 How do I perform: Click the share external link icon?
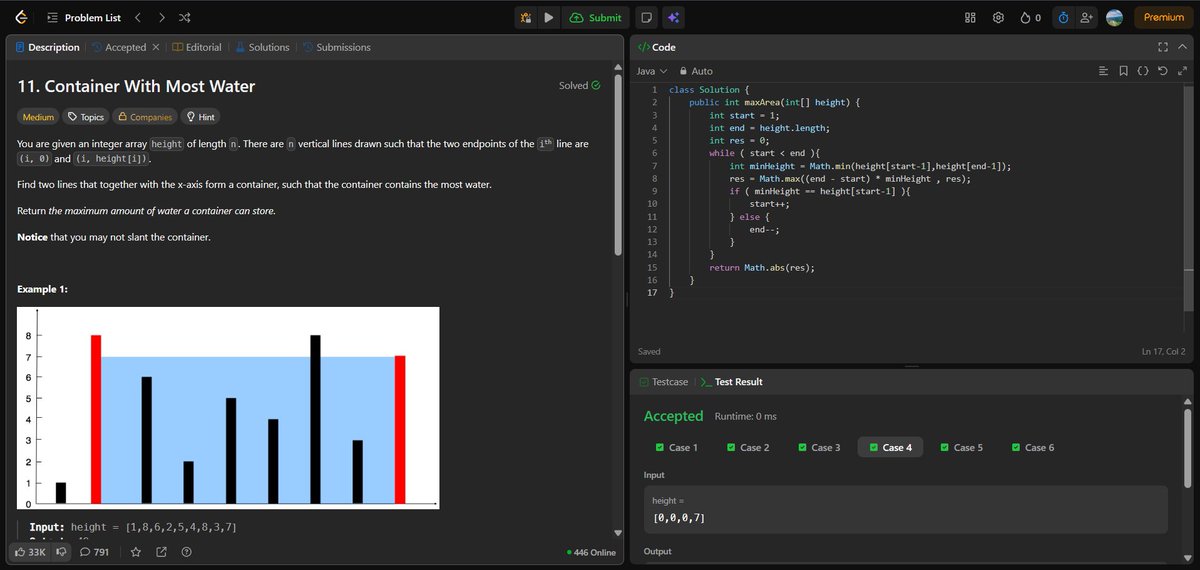tap(161, 551)
